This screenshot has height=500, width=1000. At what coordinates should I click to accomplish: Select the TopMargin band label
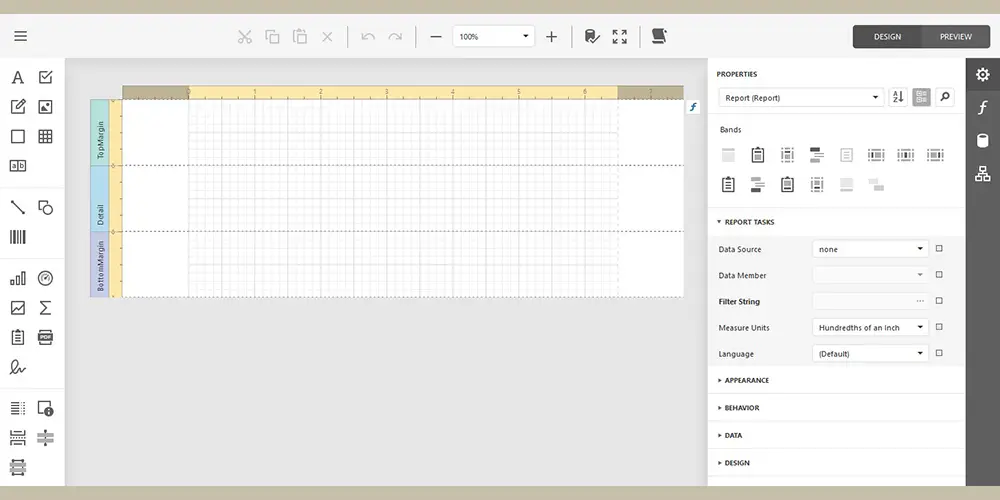point(99,133)
